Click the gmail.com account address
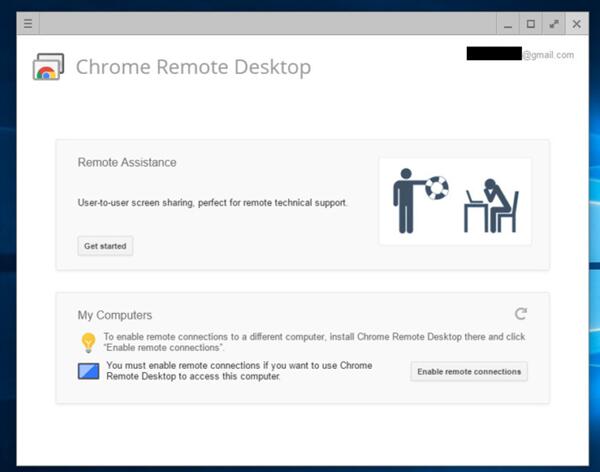 520,55
